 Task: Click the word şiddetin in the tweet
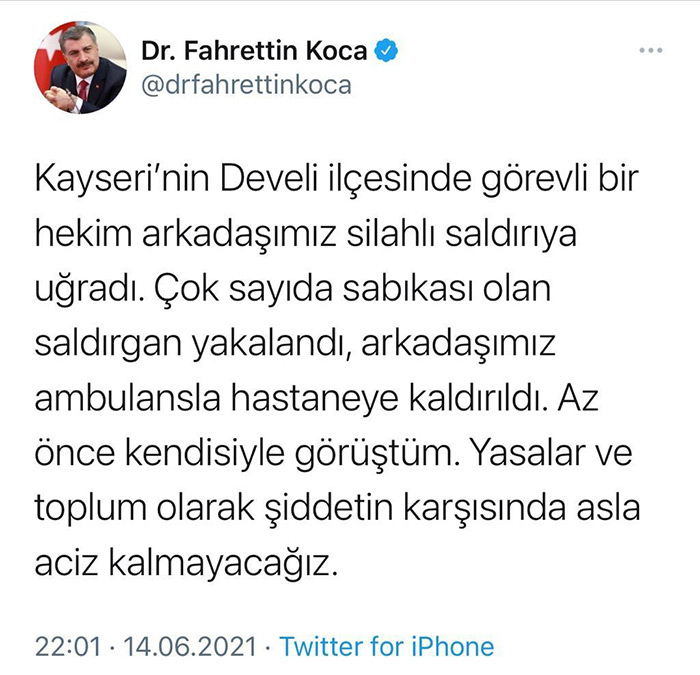(329, 510)
